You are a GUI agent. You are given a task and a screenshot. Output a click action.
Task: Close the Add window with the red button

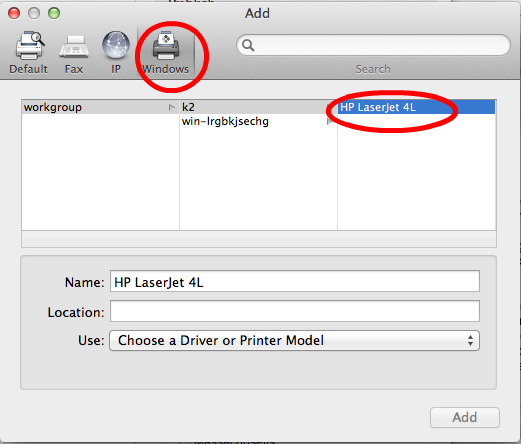click(x=14, y=13)
